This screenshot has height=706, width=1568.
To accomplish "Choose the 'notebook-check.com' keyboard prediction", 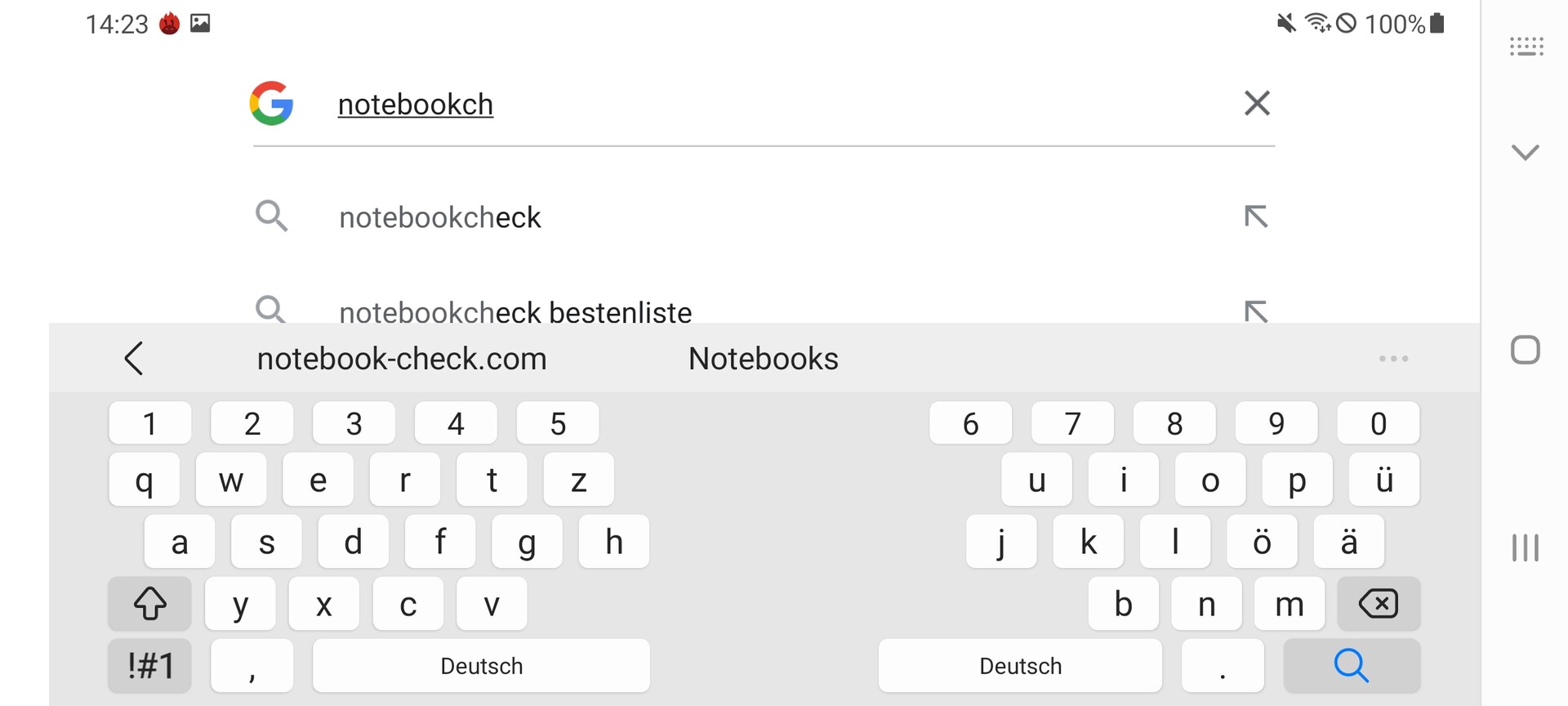I will click(402, 359).
